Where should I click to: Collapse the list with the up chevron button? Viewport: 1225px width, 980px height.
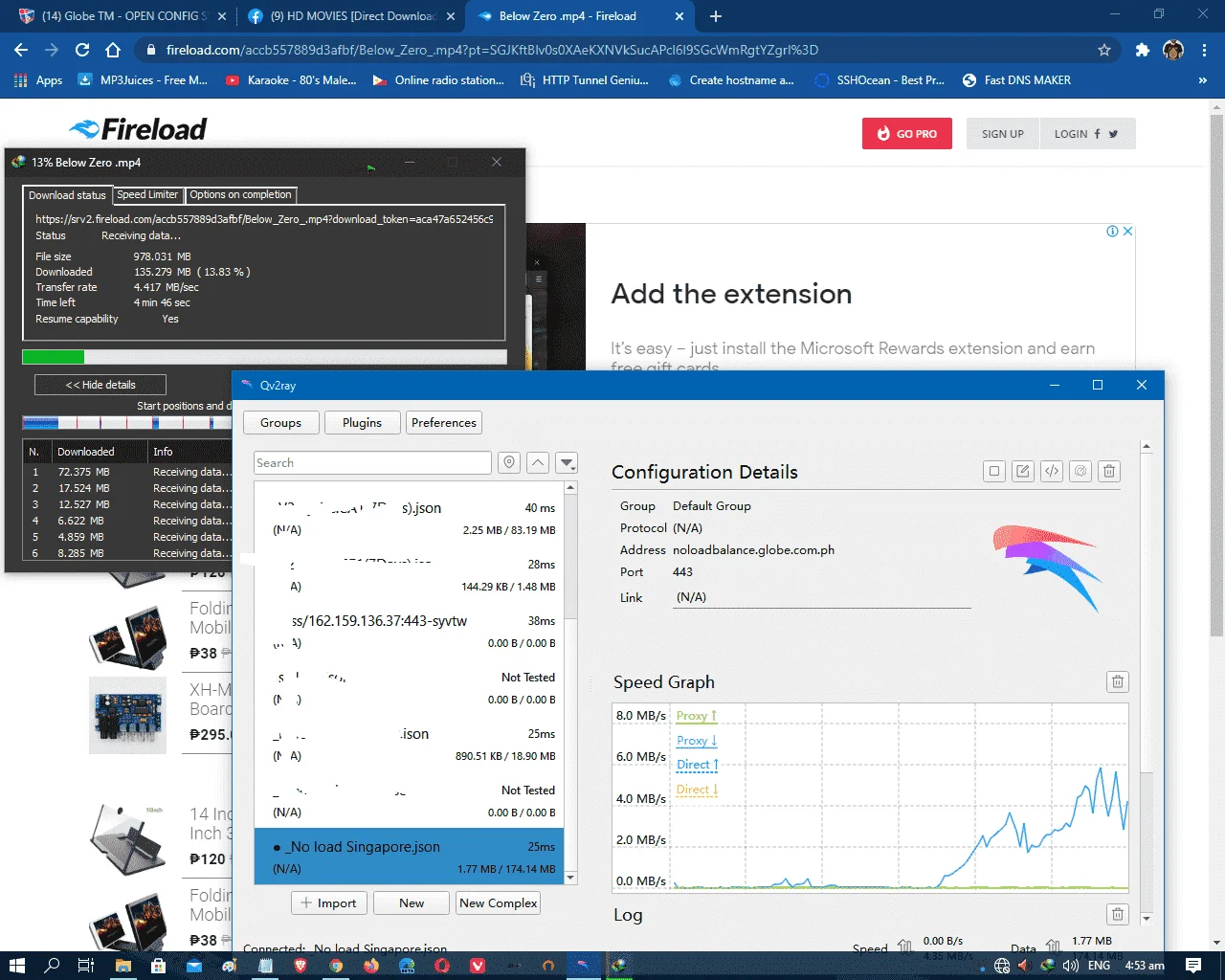pyautogui.click(x=538, y=463)
